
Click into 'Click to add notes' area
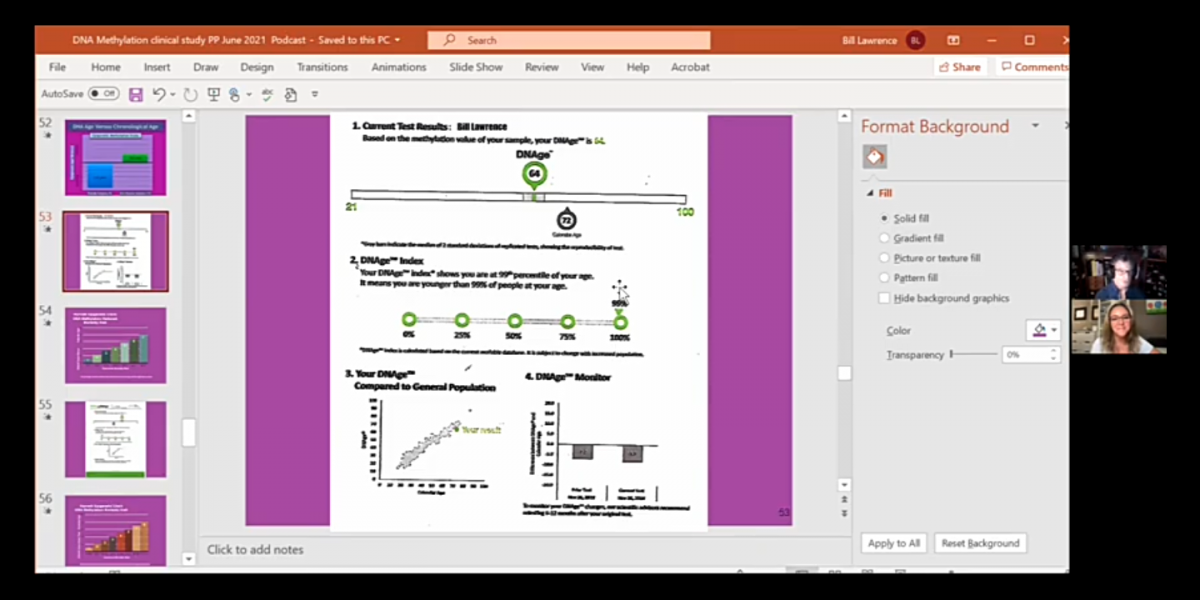[255, 549]
